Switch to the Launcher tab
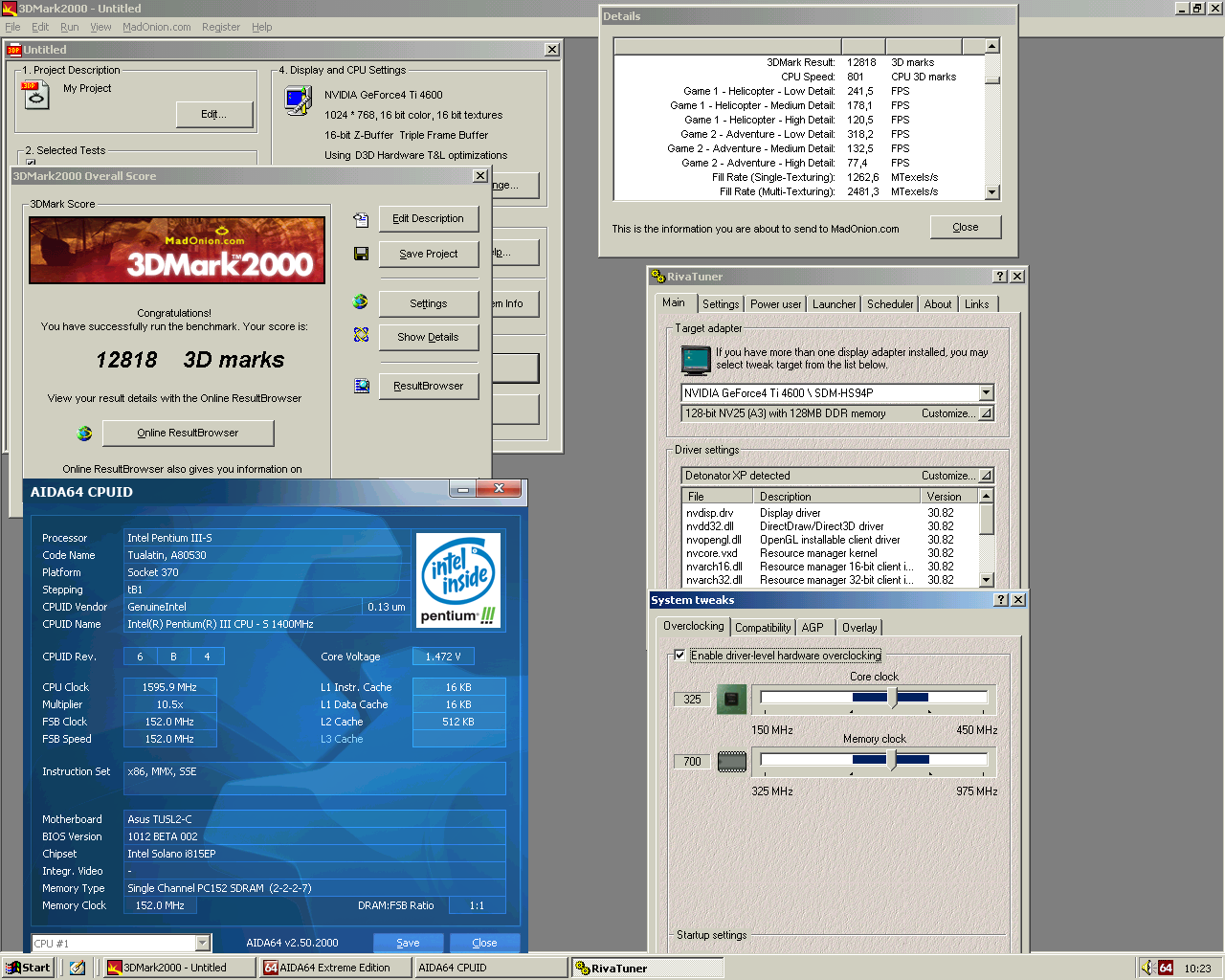The image size is (1225, 980). click(834, 304)
